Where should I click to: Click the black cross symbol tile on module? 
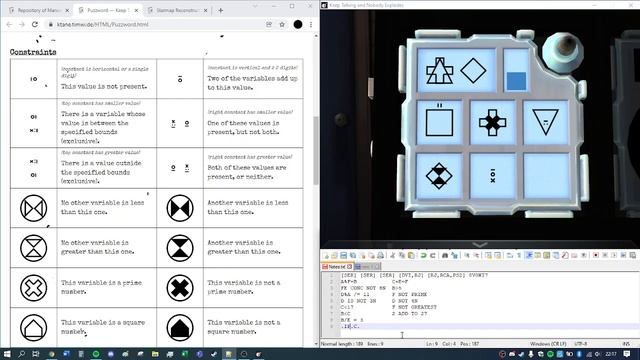tap(493, 122)
